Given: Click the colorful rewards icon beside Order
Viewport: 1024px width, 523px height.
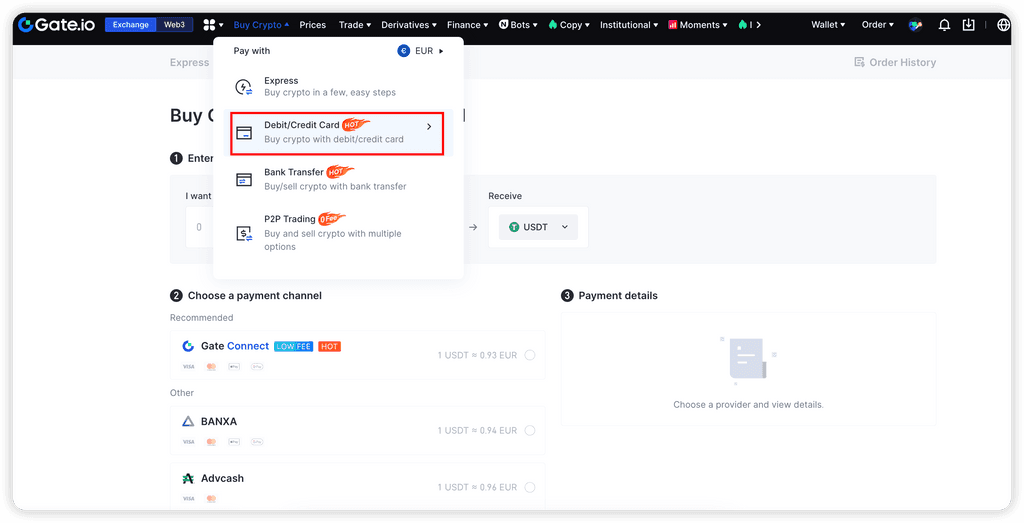Looking at the screenshot, I should click(915, 25).
